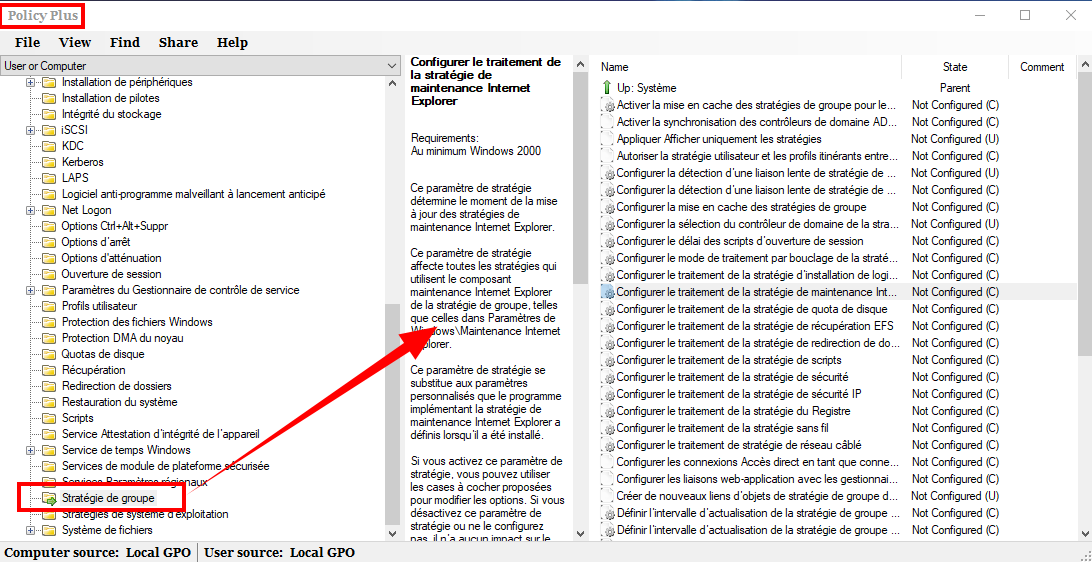Image resolution: width=1092 pixels, height=562 pixels.
Task: Click the green up-arrow icon for Up: Système
Action: coord(607,88)
